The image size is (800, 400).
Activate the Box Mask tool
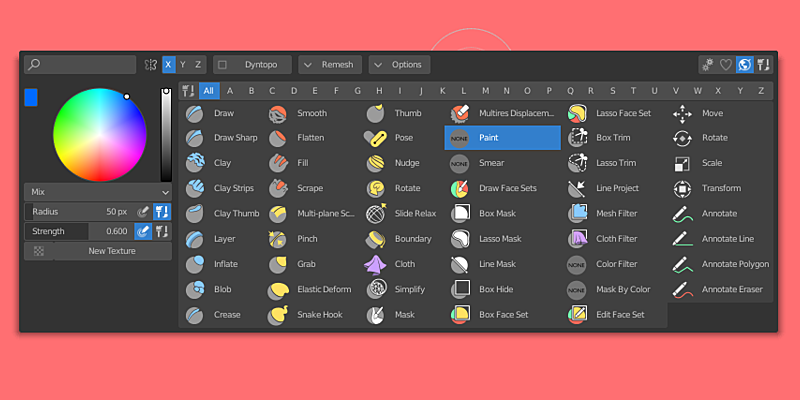pos(487,213)
